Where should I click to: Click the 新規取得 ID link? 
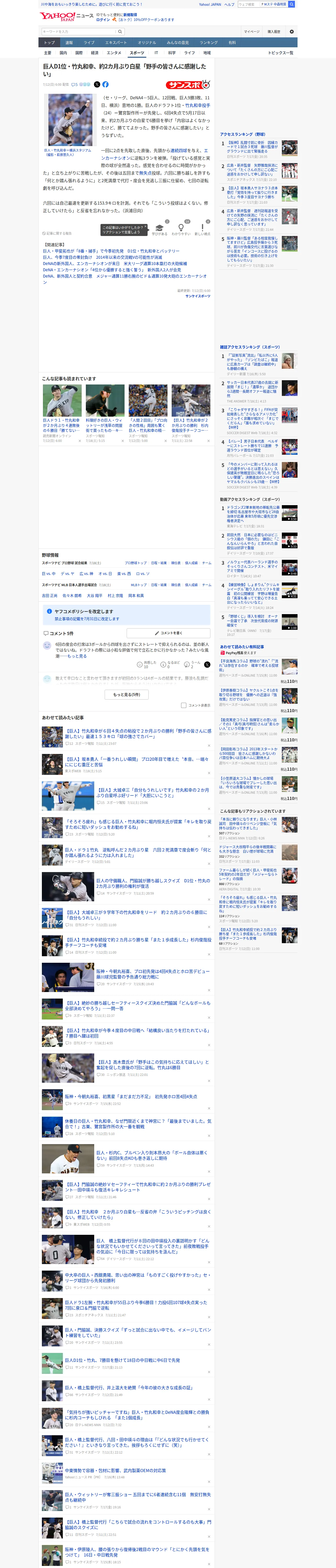[x=130, y=15]
